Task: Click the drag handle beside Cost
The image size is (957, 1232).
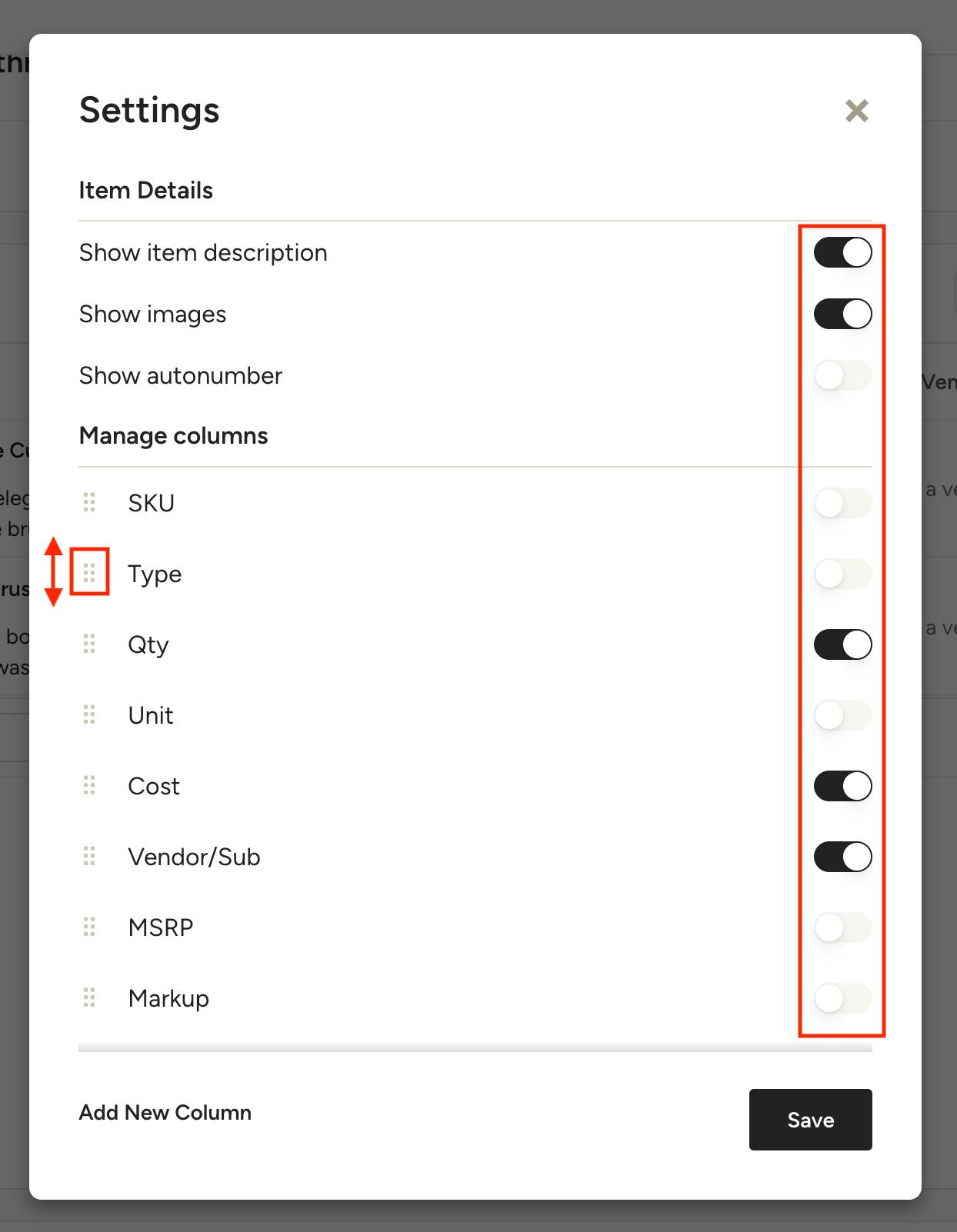Action: (x=89, y=785)
